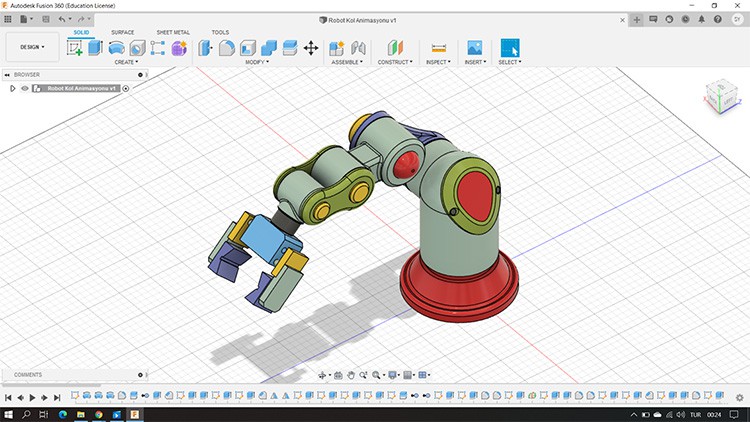The image size is (750, 422).
Task: Click the ViewCube in the corner
Action: (722, 97)
